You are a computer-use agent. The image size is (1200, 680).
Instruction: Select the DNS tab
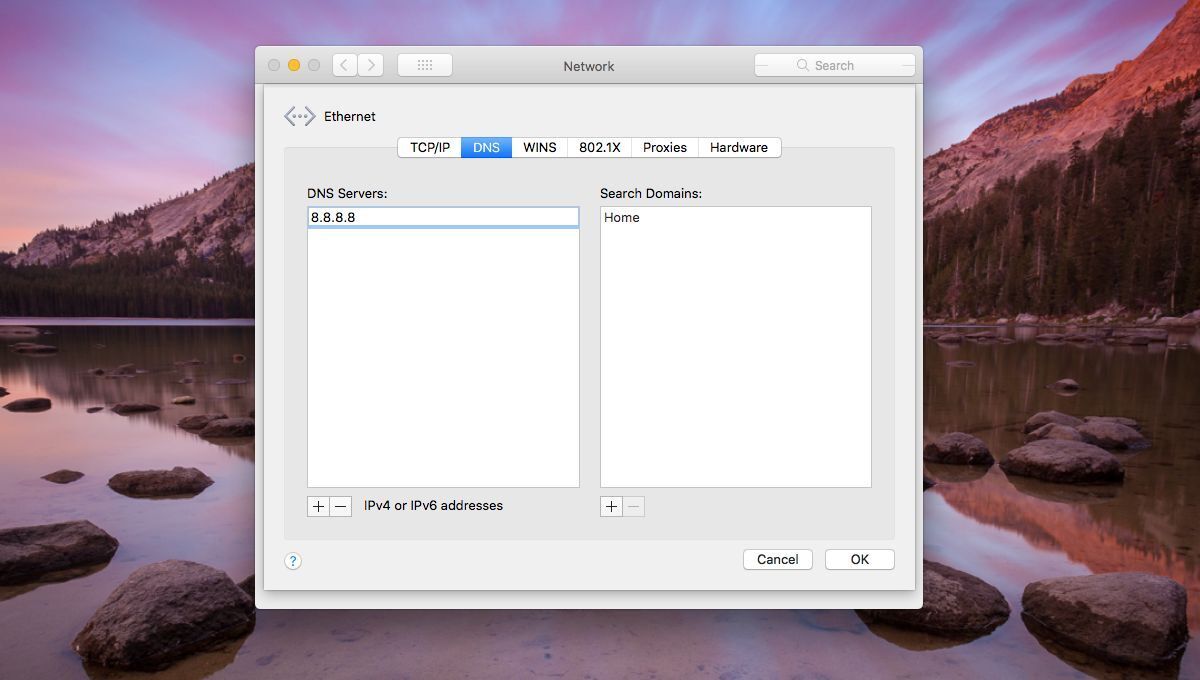(486, 147)
